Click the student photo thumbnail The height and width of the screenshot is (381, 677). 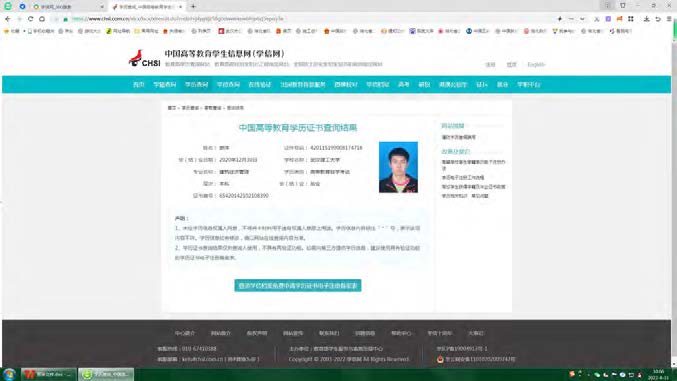tap(398, 167)
